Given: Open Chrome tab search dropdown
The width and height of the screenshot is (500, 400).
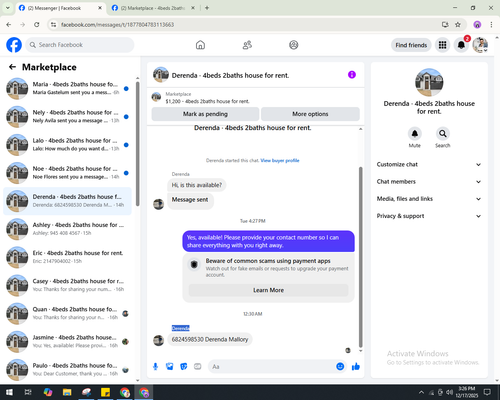Looking at the screenshot, I should [x=8, y=8].
